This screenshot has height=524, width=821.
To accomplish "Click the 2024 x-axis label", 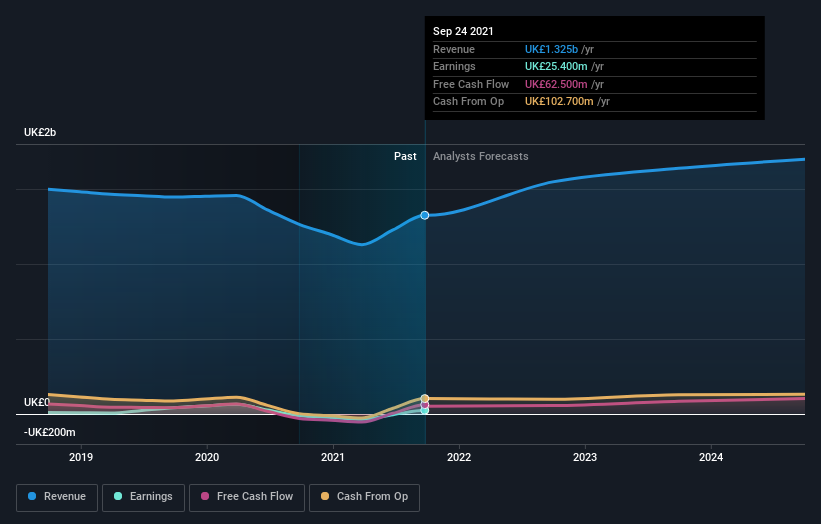I will pos(711,457).
